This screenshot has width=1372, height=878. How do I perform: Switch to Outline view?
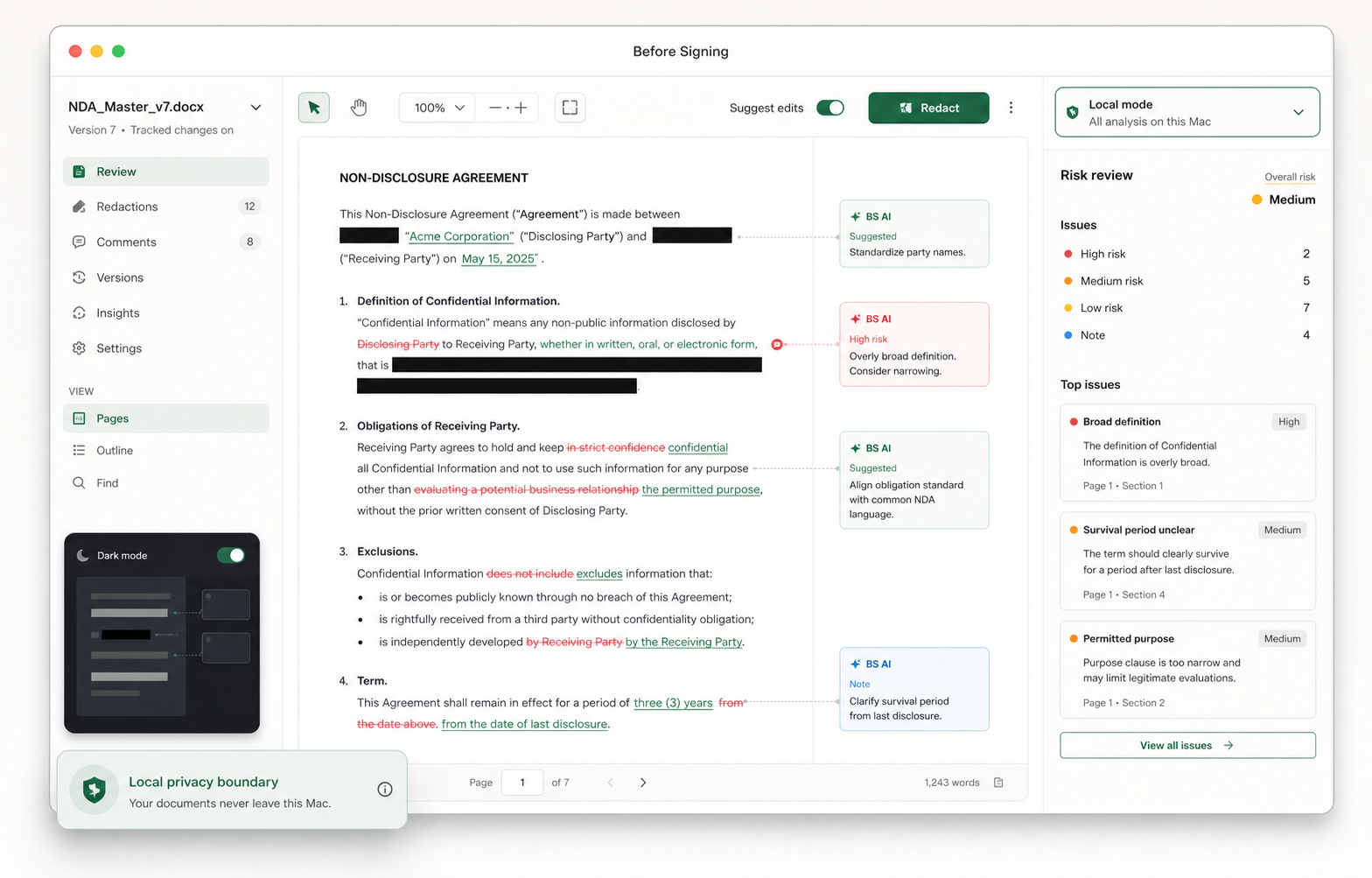166,450
